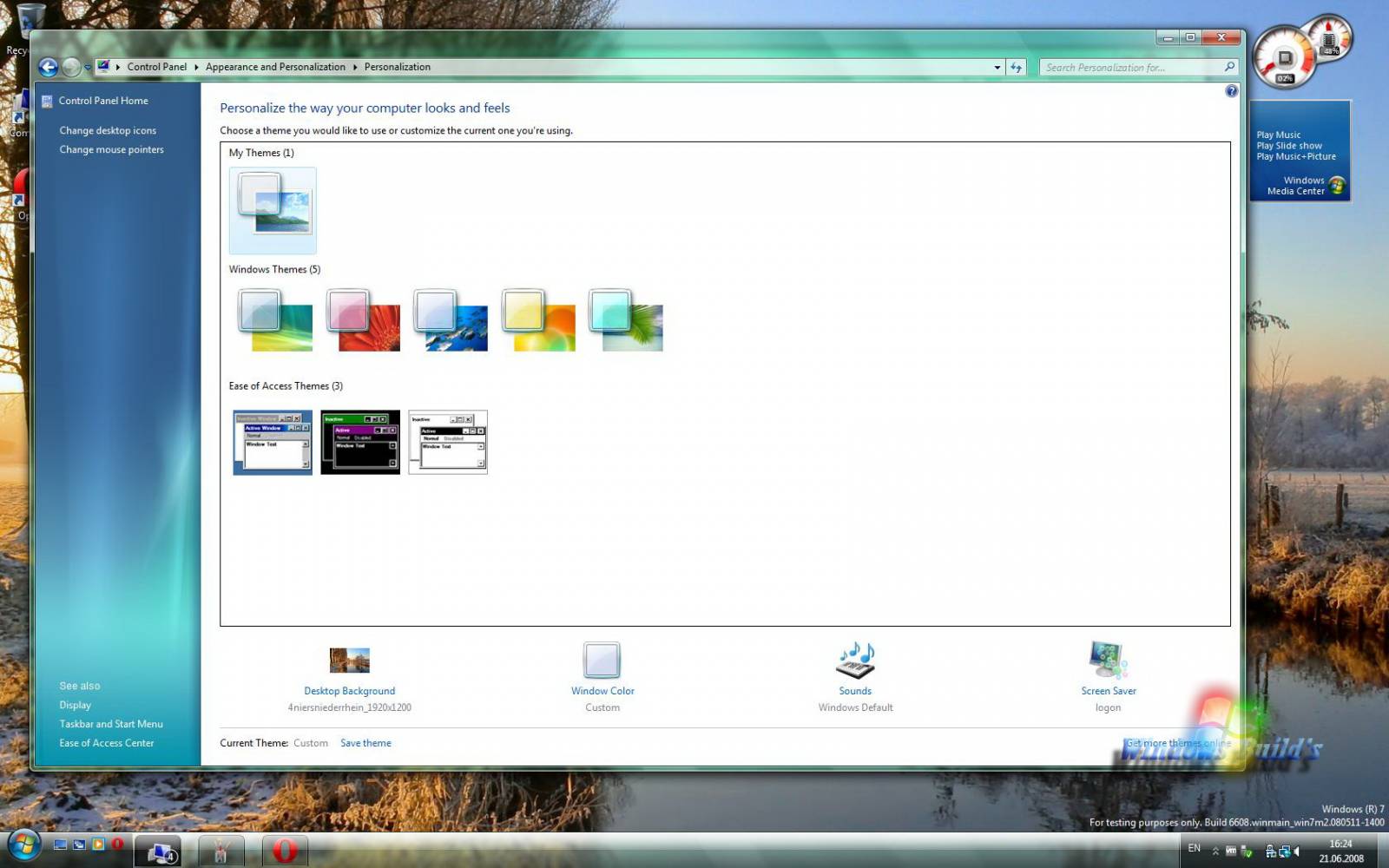Click Play Music+Picture in Media Center gadget
Image resolution: width=1389 pixels, height=868 pixels.
click(x=1296, y=156)
